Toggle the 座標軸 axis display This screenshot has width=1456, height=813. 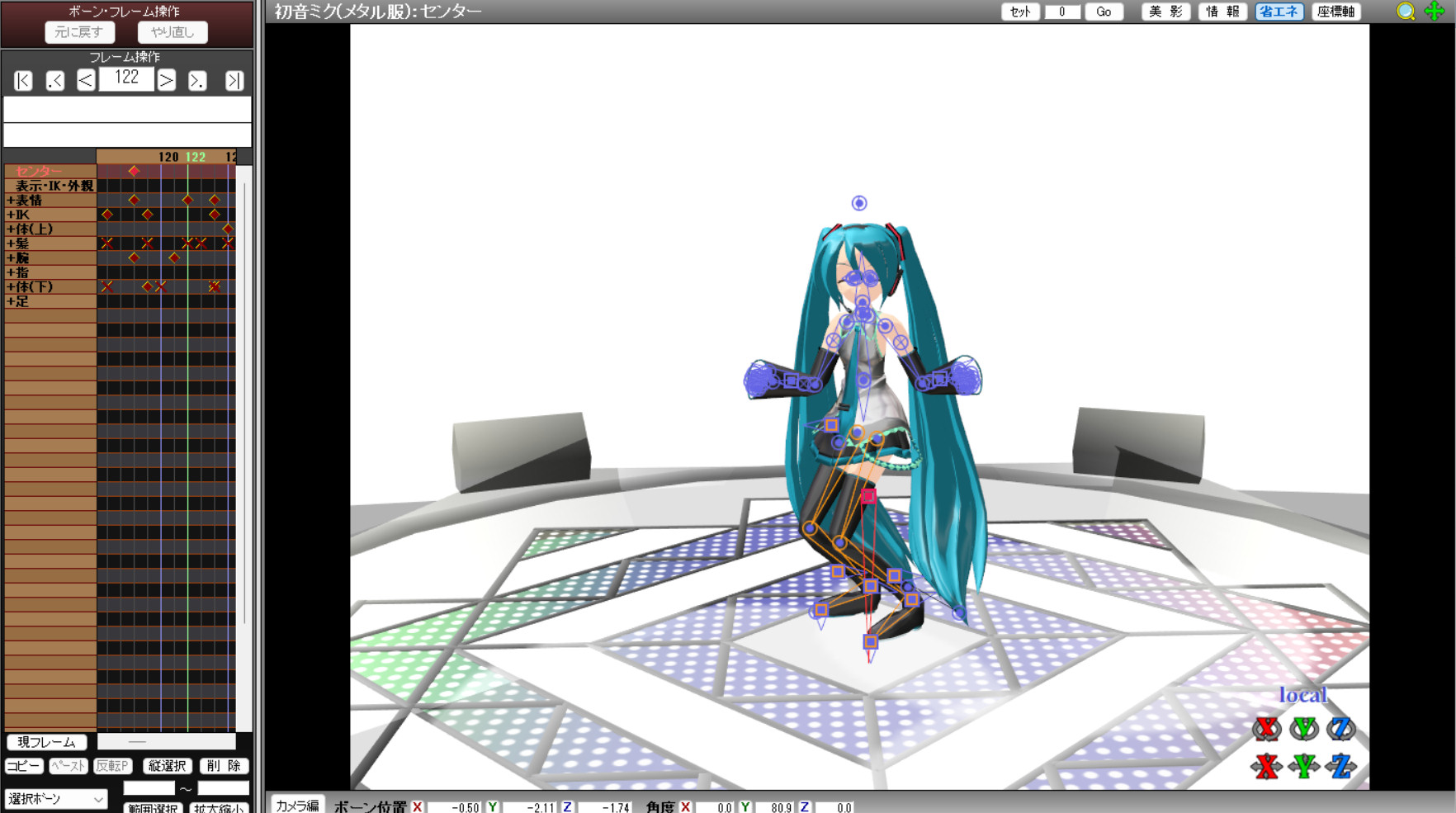pos(1335,12)
